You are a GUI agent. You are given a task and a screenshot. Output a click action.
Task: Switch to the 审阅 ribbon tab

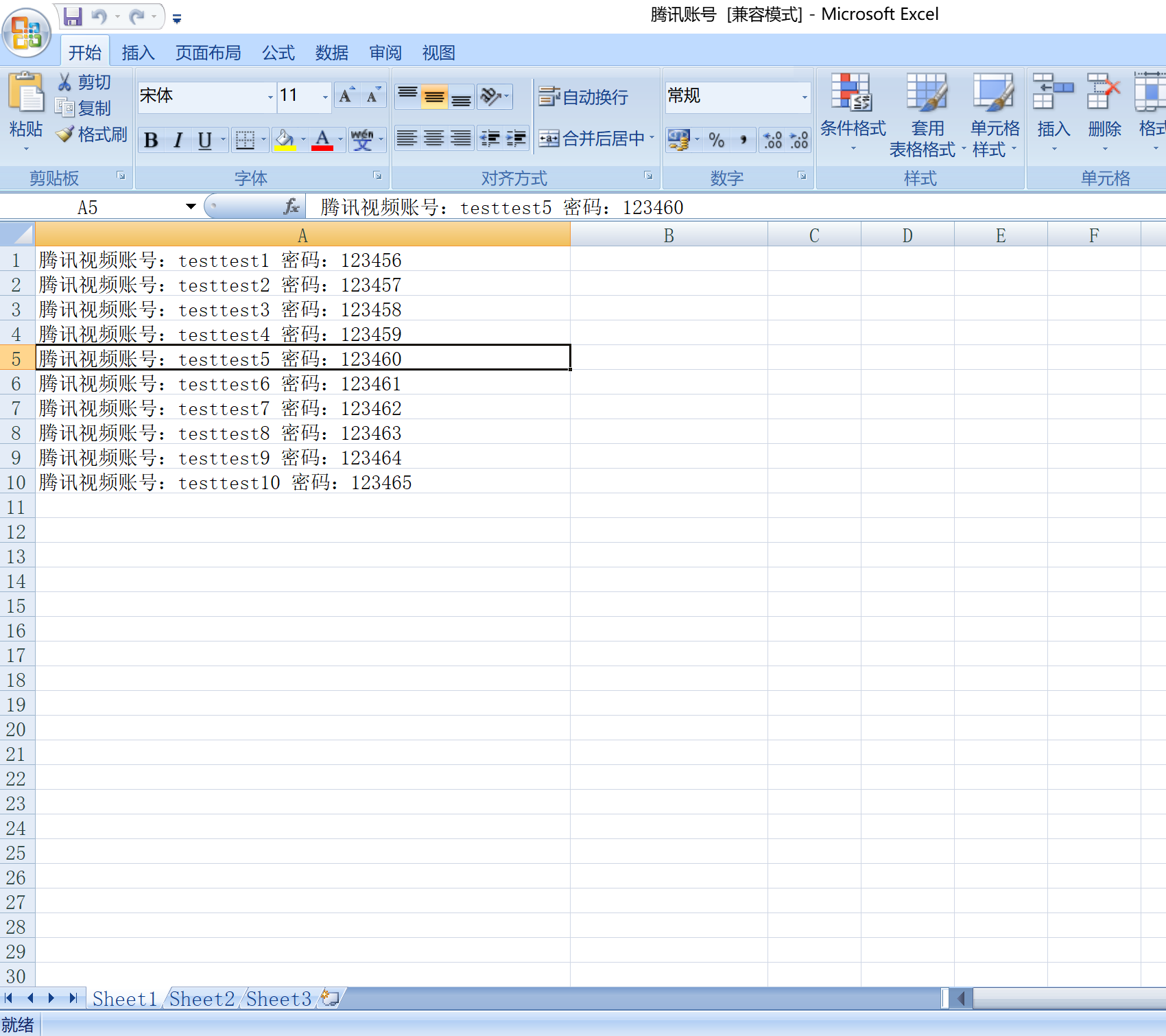pyautogui.click(x=385, y=53)
